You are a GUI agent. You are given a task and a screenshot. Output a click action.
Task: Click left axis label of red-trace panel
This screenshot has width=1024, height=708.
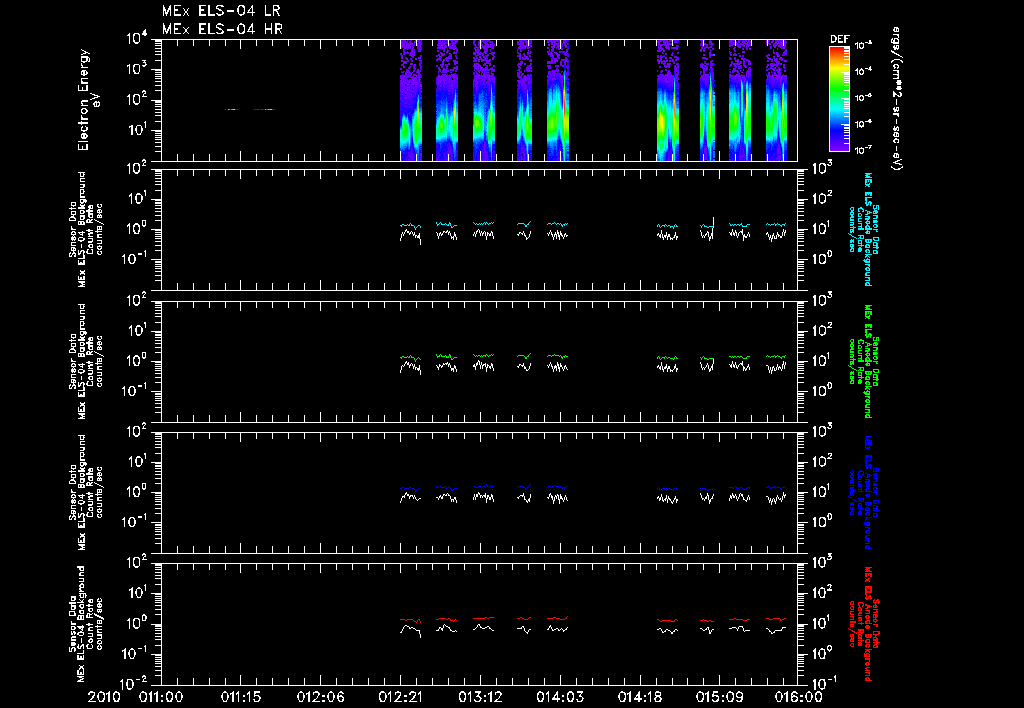coord(86,623)
